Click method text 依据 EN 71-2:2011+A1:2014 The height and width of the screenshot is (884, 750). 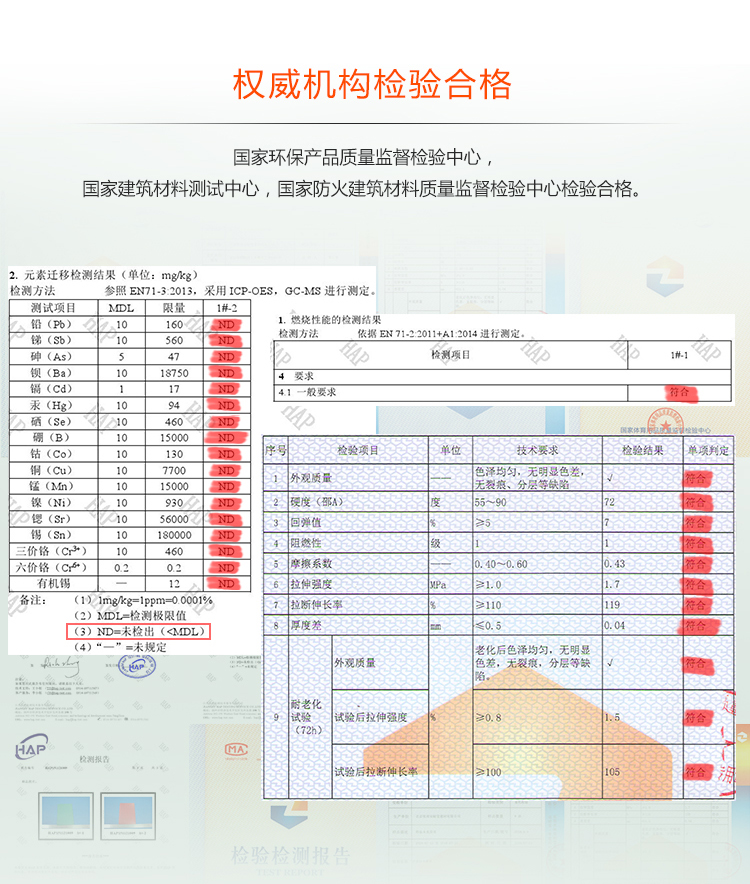point(418,334)
